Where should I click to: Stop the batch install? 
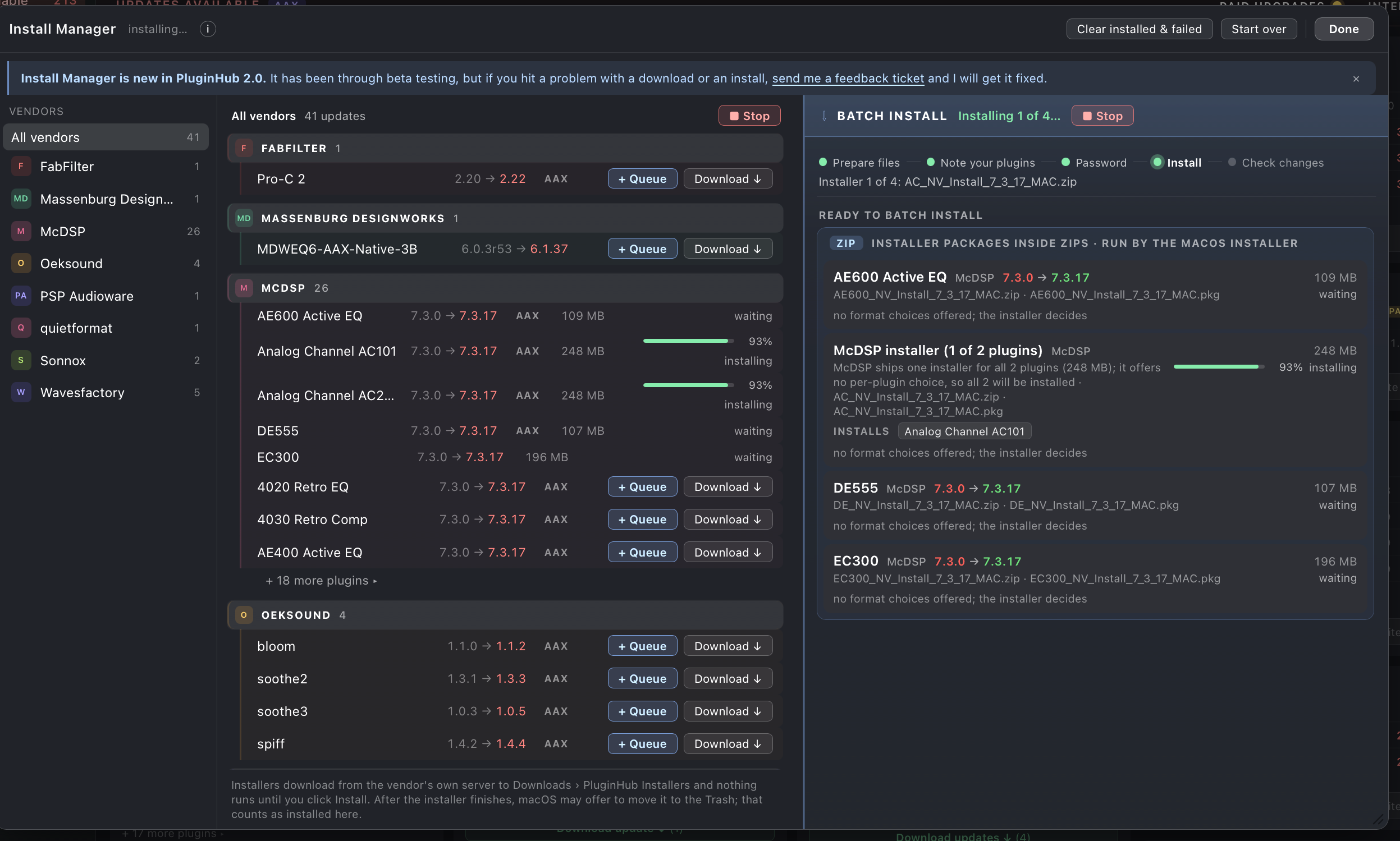(1102, 116)
